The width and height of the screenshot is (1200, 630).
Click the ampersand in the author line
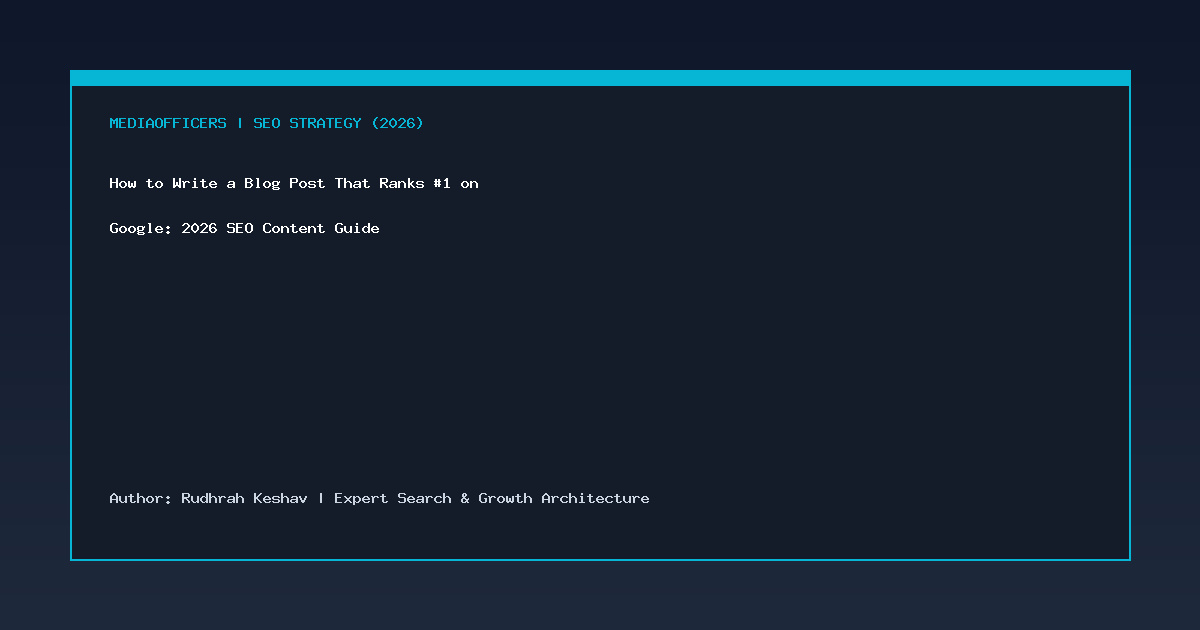pyautogui.click(x=465, y=498)
